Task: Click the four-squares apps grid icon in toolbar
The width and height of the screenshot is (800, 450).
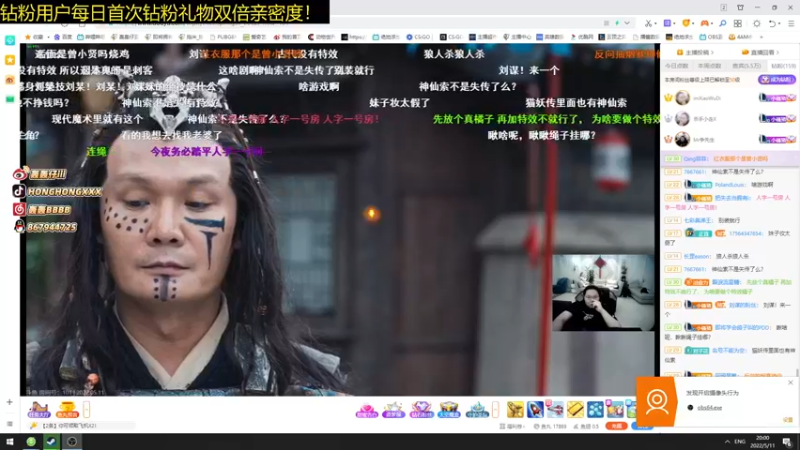Action: tap(738, 23)
